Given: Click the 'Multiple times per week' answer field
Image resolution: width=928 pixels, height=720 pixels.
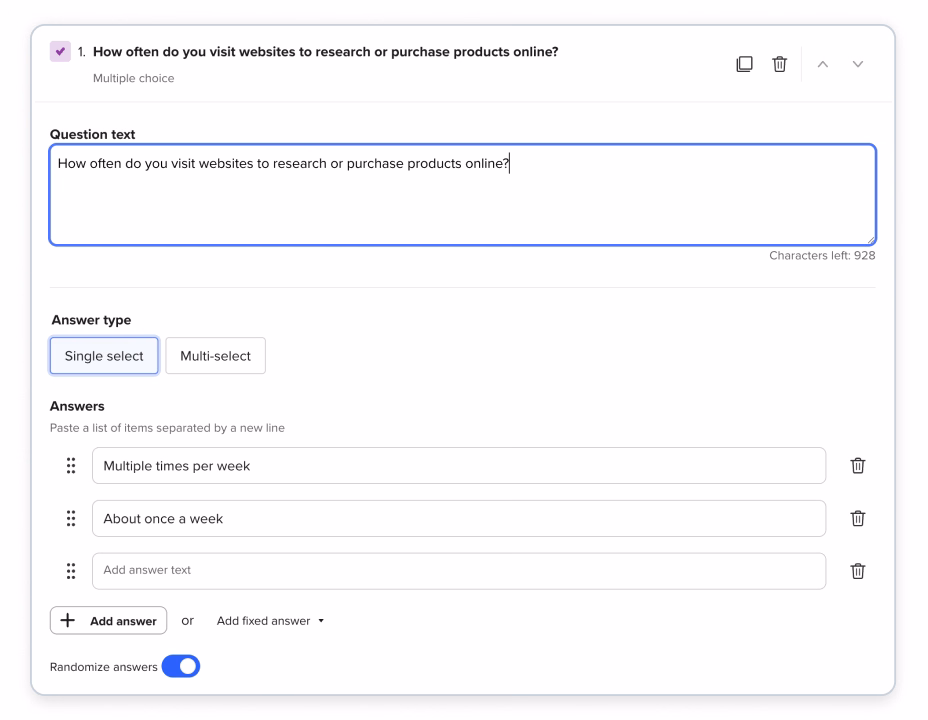Looking at the screenshot, I should click(x=459, y=466).
